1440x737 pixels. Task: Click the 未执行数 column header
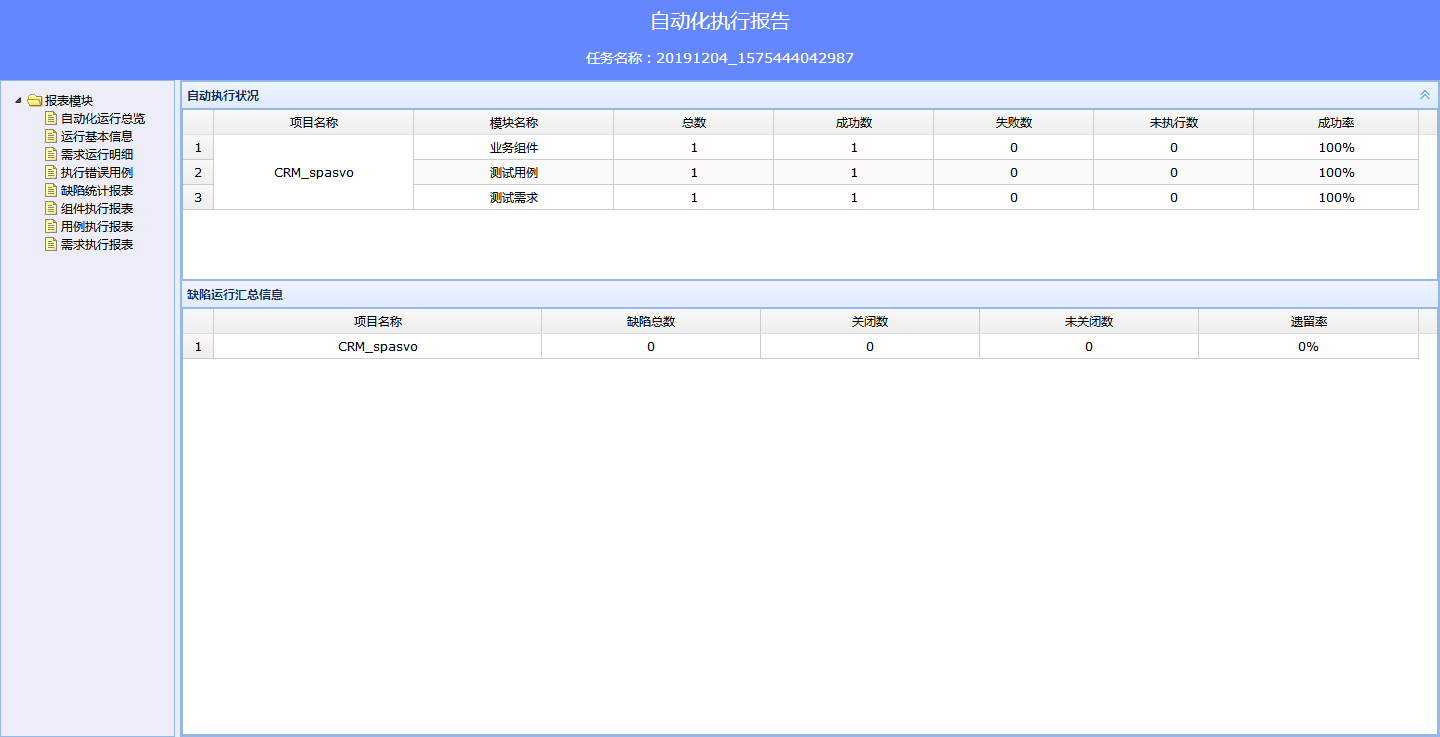click(1173, 122)
